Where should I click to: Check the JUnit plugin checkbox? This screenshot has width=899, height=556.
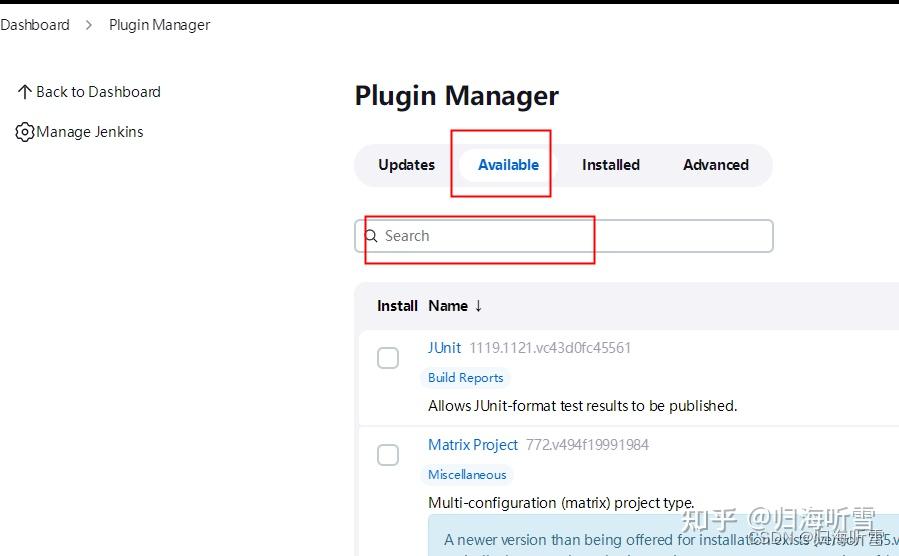pos(388,358)
